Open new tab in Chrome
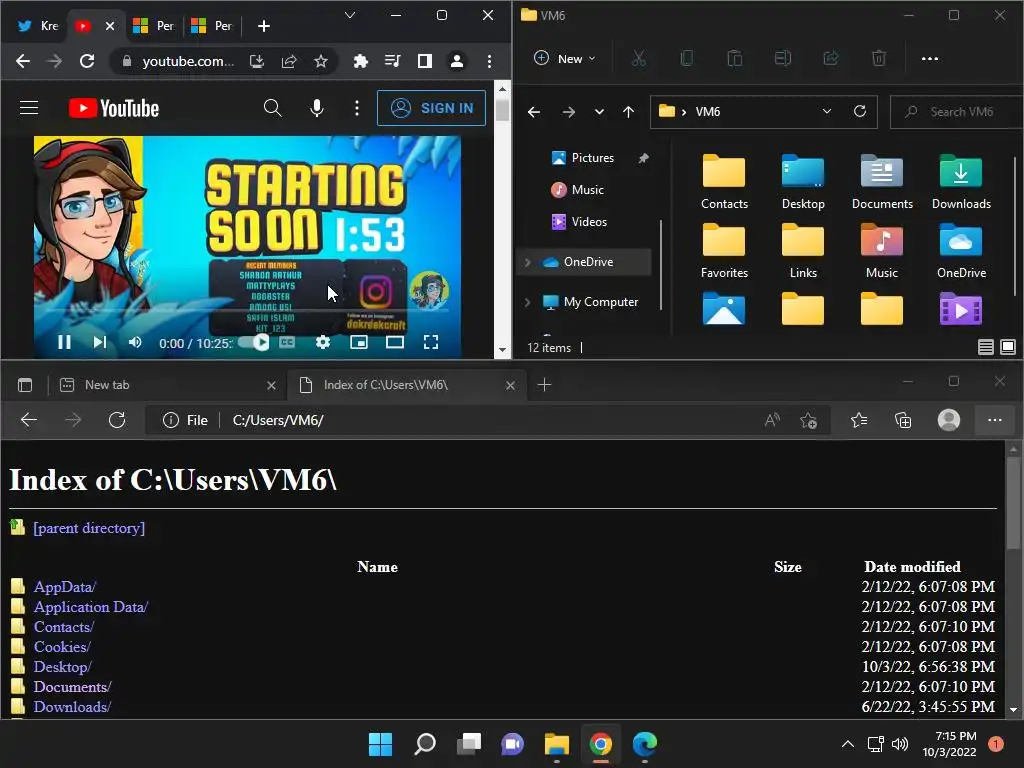Viewport: 1024px width, 768px height. coord(263,26)
